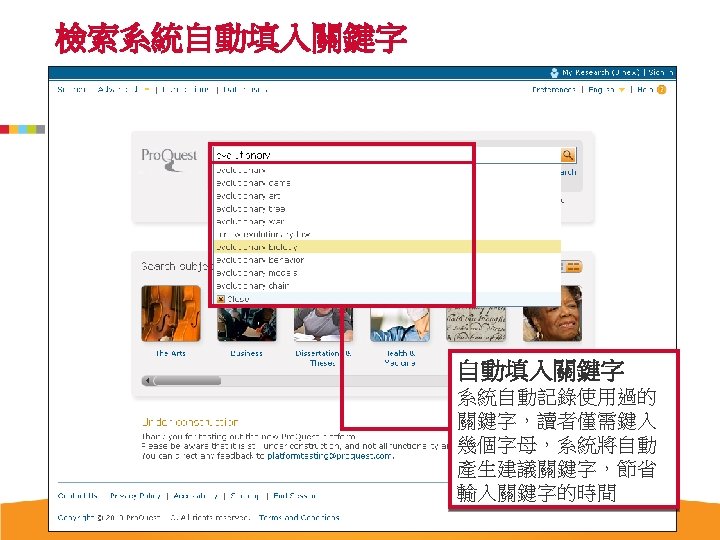
Task: Select suggestion "evolutionary chain"
Action: 387,286
